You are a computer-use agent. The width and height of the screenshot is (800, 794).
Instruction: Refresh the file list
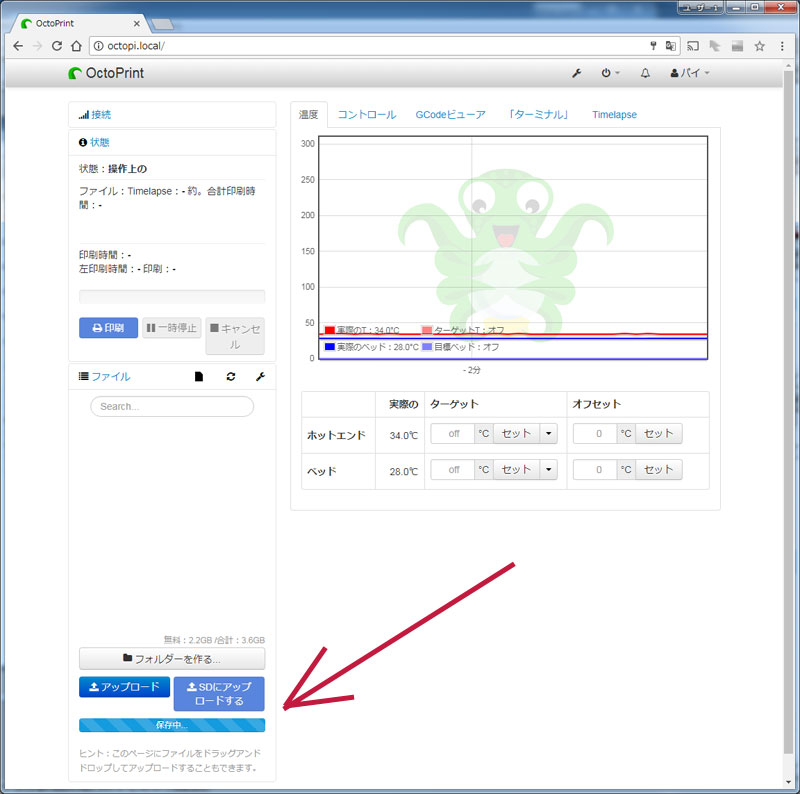coord(231,377)
